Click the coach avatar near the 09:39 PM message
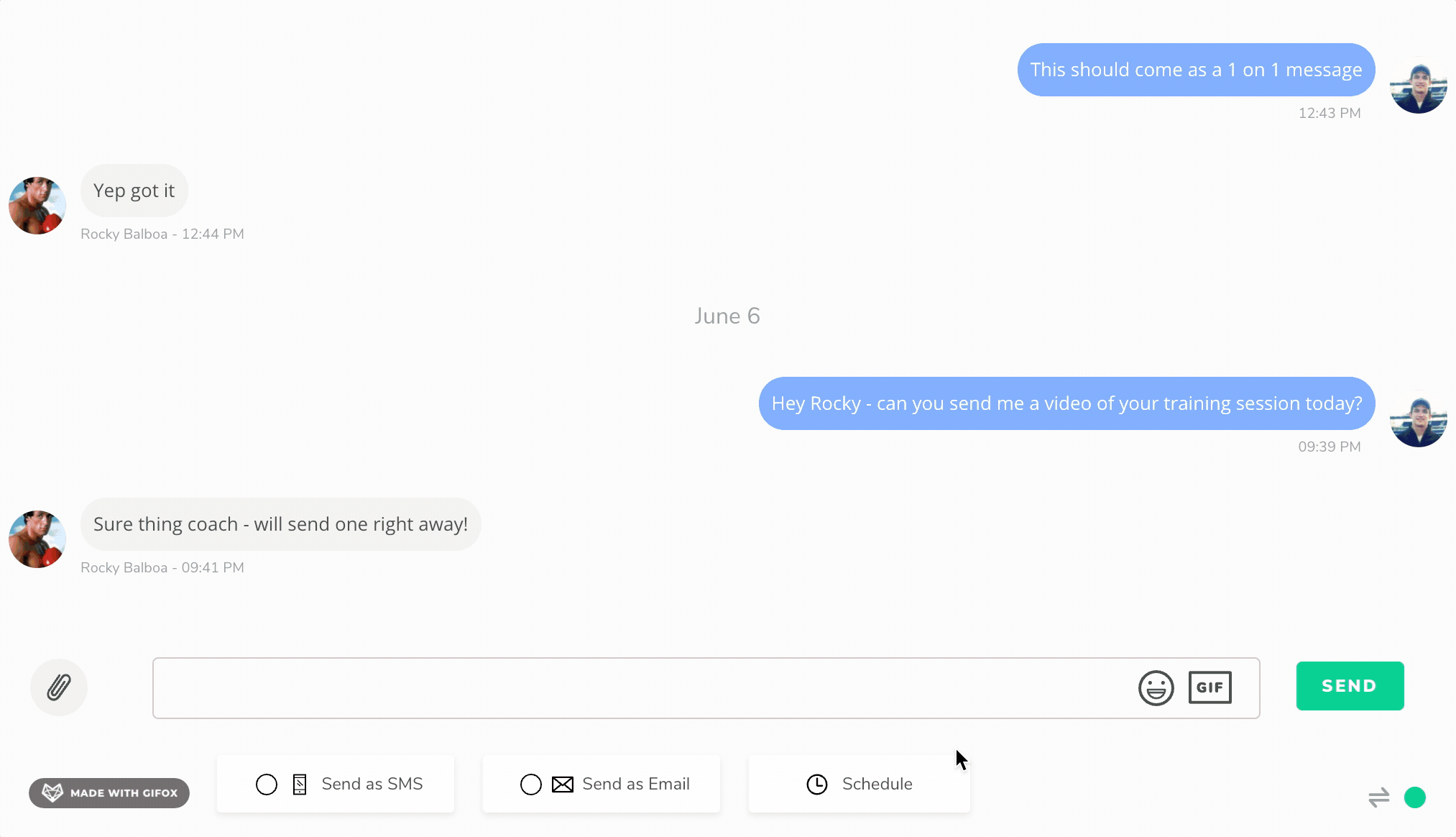Viewport: 1456px width, 837px height. click(x=1419, y=419)
